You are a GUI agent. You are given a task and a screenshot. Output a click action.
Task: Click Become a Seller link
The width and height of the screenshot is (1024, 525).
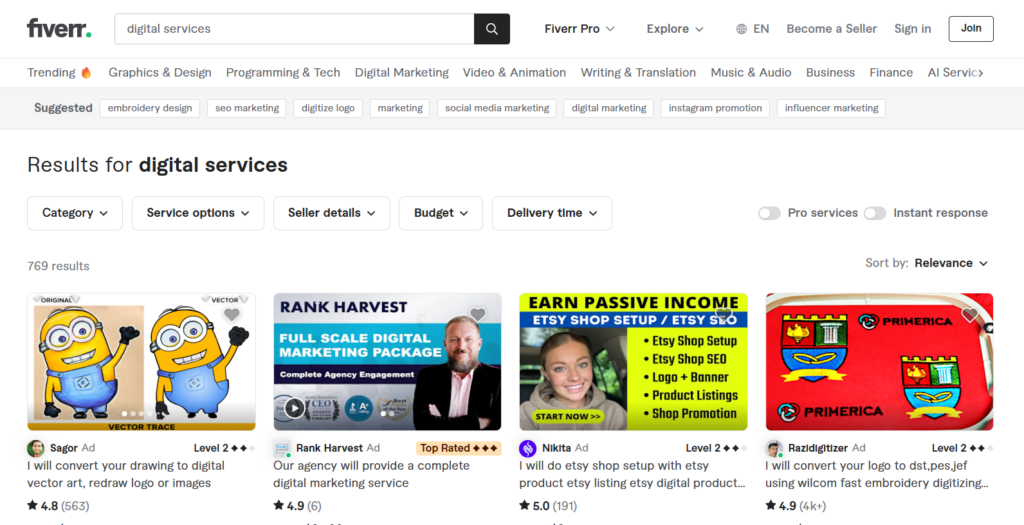click(x=831, y=29)
